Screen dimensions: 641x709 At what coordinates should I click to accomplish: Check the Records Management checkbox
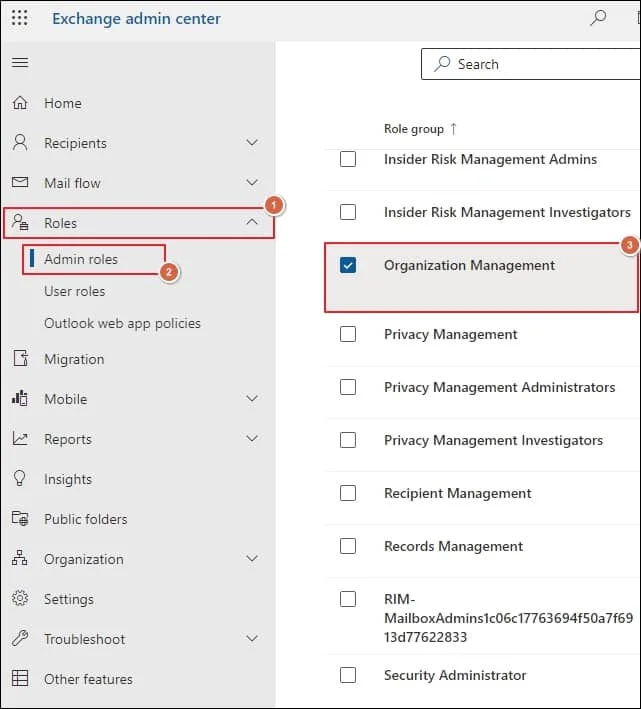348,546
